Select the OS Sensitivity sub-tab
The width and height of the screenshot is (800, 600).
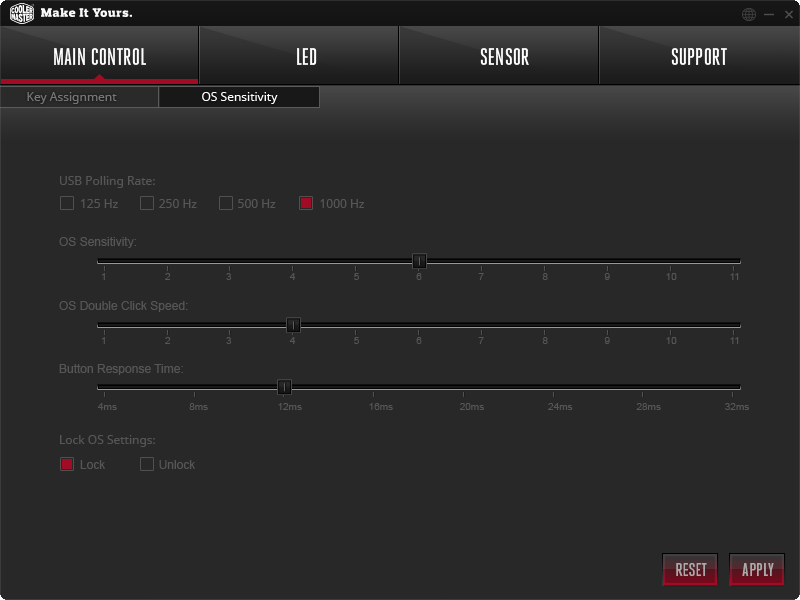[x=239, y=97]
